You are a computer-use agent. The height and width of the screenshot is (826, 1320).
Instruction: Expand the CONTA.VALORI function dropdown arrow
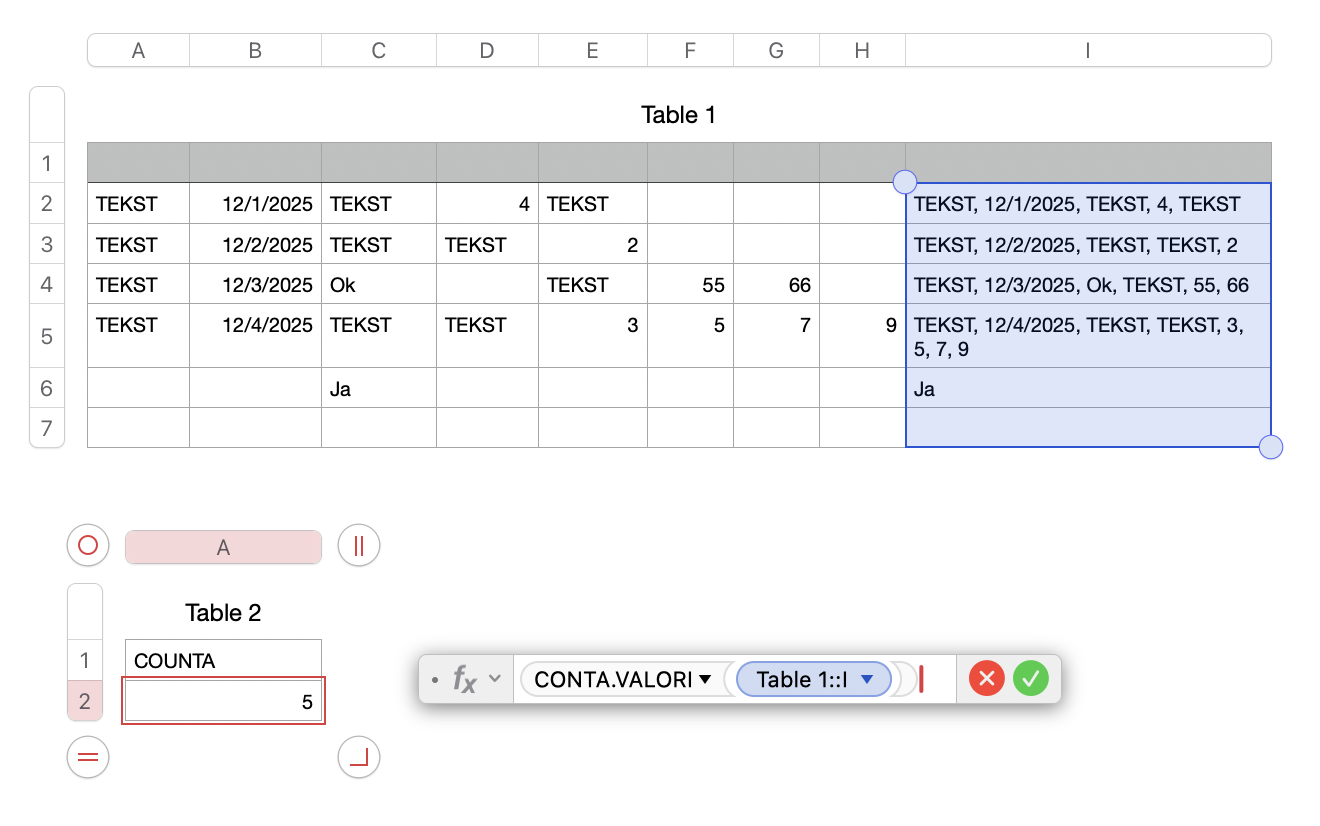[x=705, y=680]
